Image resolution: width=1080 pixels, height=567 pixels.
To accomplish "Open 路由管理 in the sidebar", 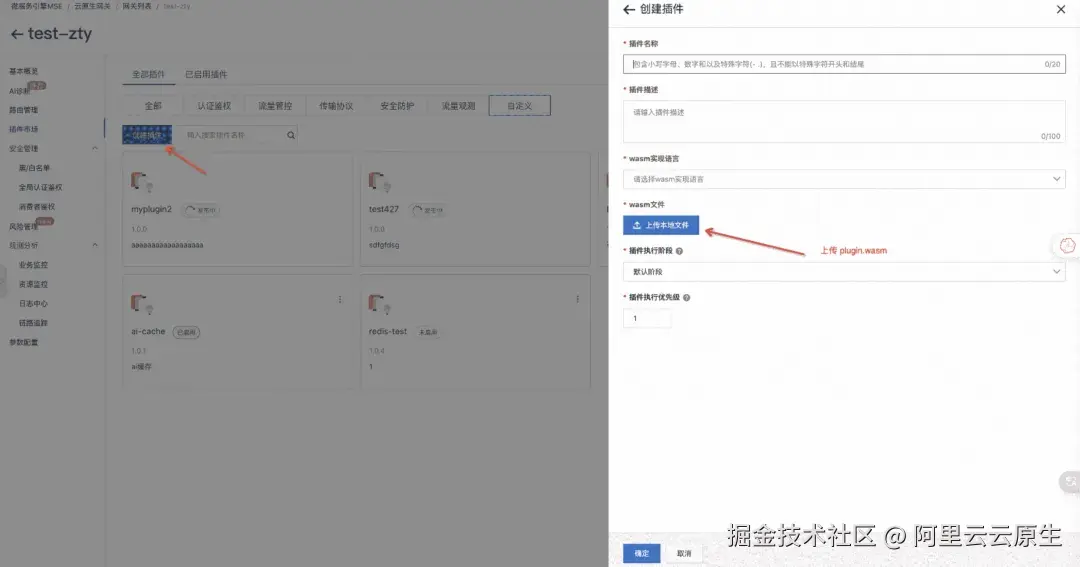I will point(23,110).
